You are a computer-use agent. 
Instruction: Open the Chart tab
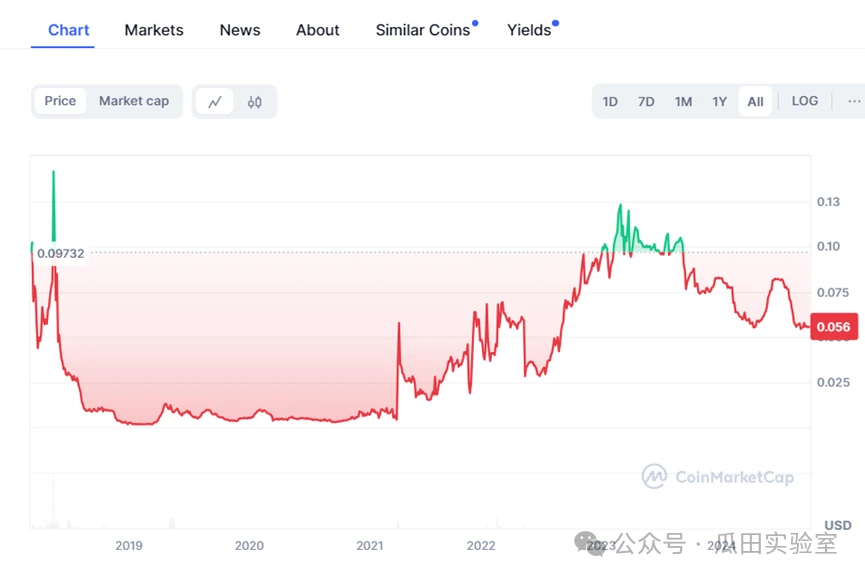pyautogui.click(x=69, y=30)
